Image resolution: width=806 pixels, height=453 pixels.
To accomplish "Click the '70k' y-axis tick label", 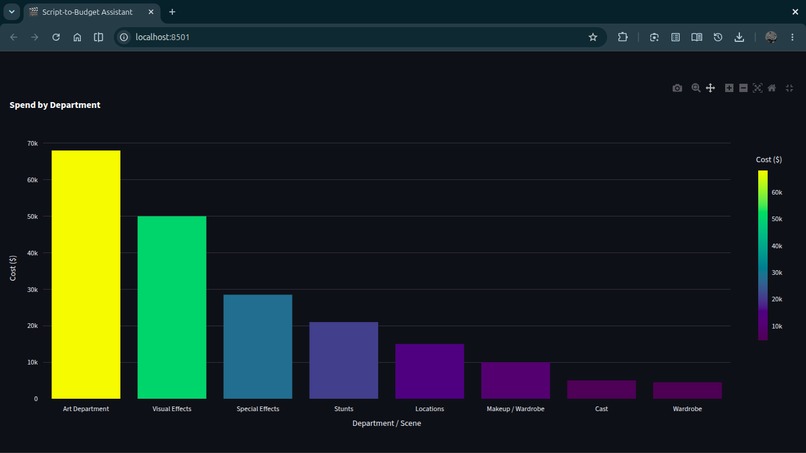I will (x=32, y=143).
